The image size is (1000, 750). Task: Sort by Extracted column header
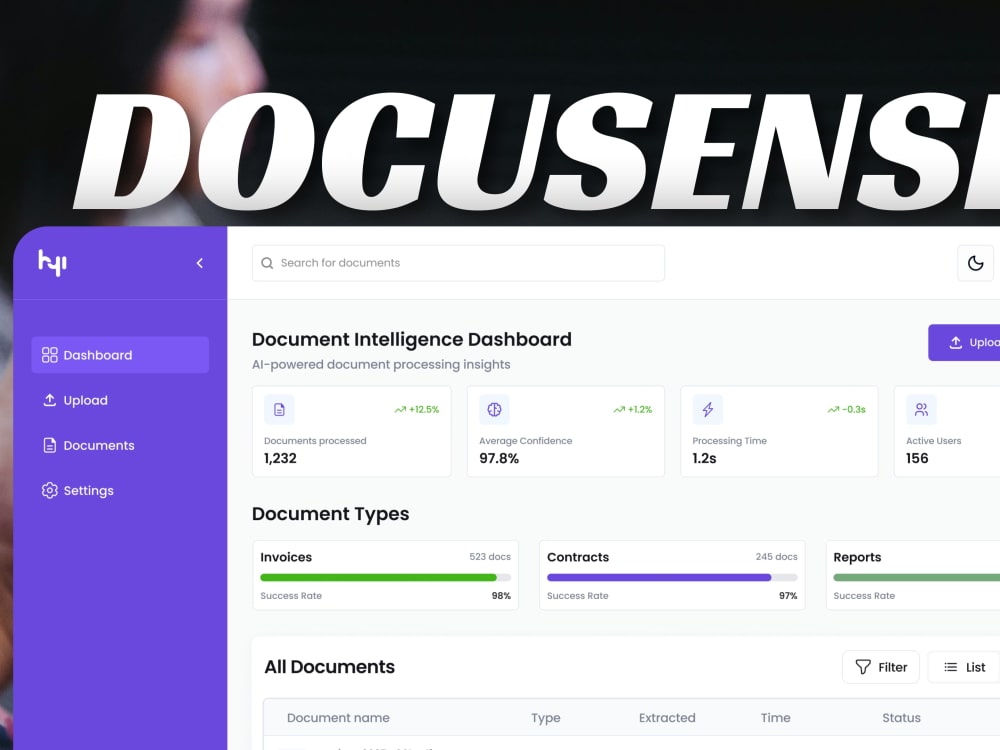coord(667,717)
